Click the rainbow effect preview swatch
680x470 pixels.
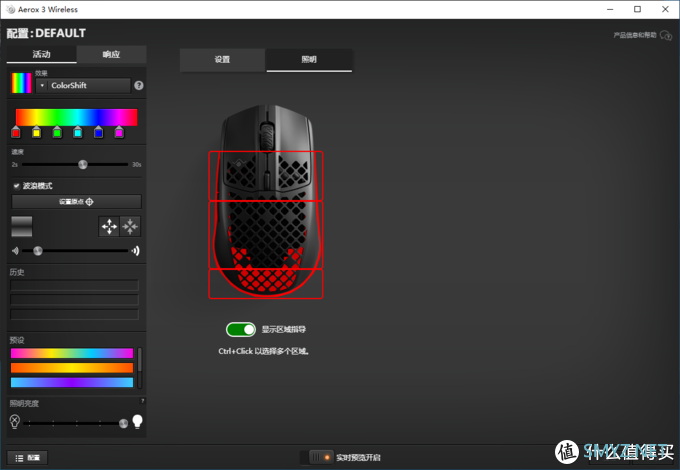(x=22, y=83)
